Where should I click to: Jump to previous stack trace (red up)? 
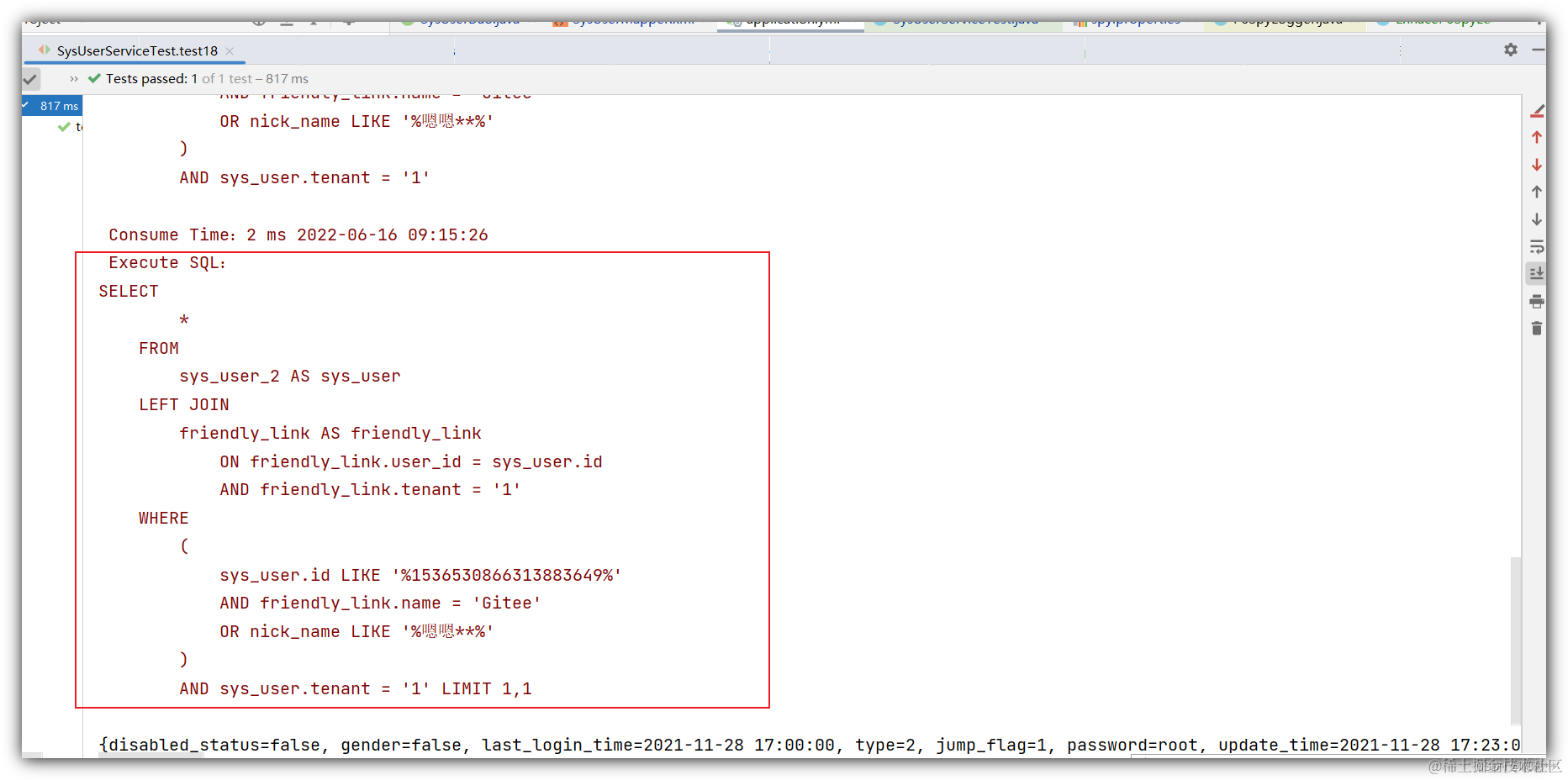(1537, 137)
